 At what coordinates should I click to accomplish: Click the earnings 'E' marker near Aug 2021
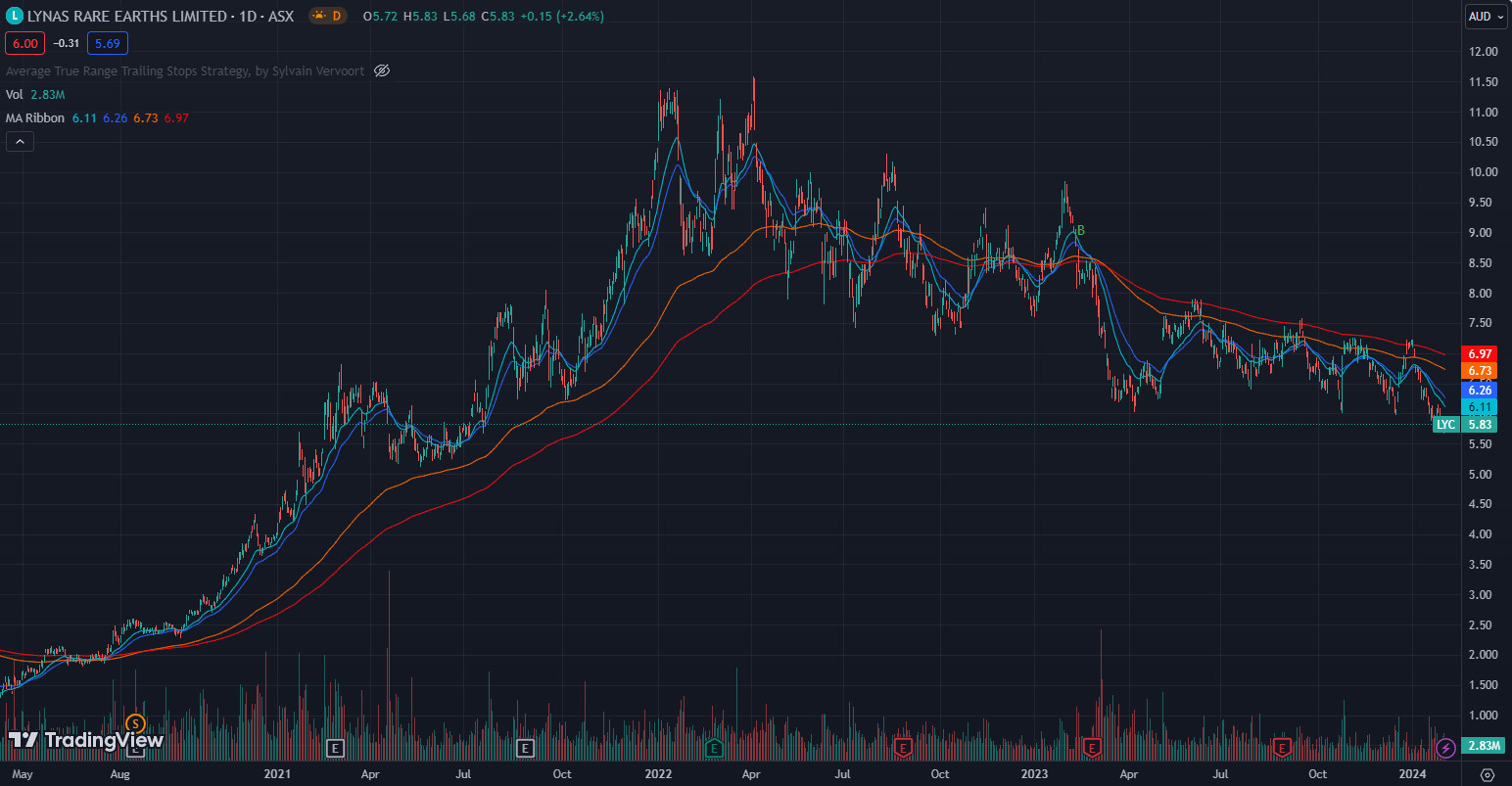[x=525, y=749]
